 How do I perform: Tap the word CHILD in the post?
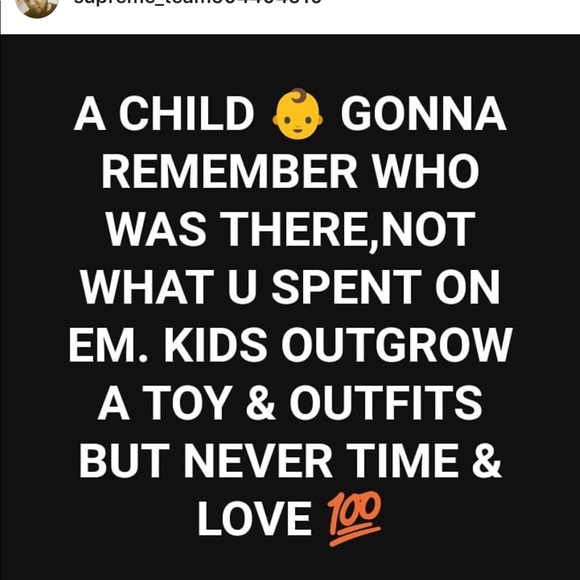(x=186, y=114)
